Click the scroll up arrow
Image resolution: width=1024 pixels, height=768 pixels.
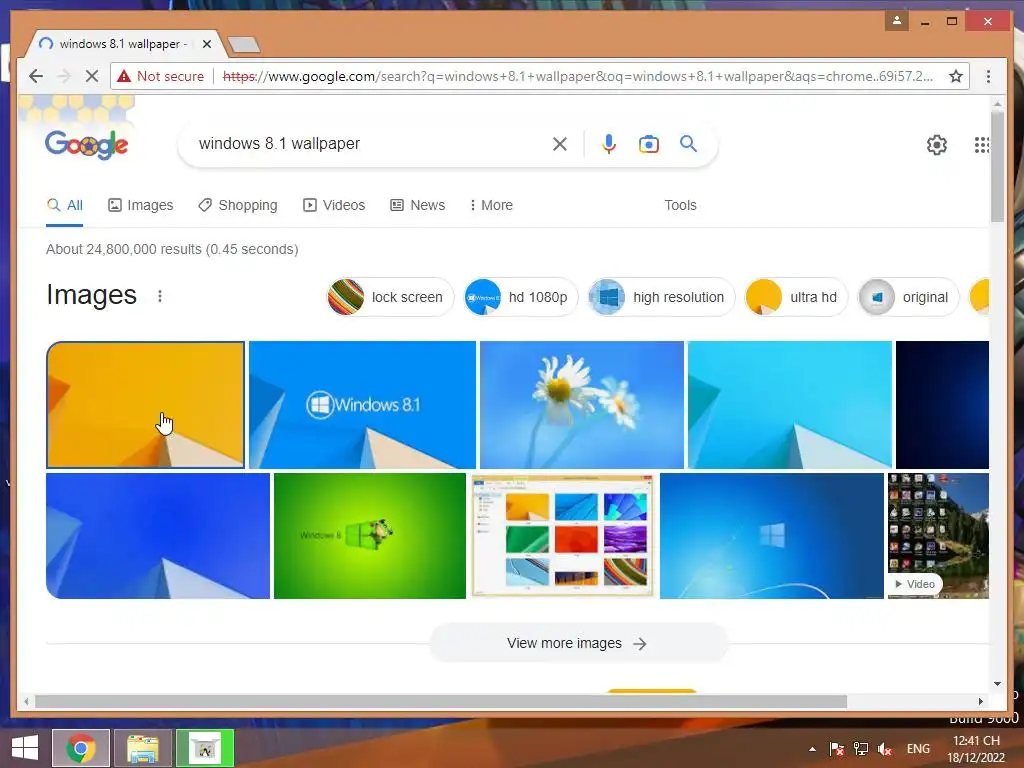click(x=997, y=103)
